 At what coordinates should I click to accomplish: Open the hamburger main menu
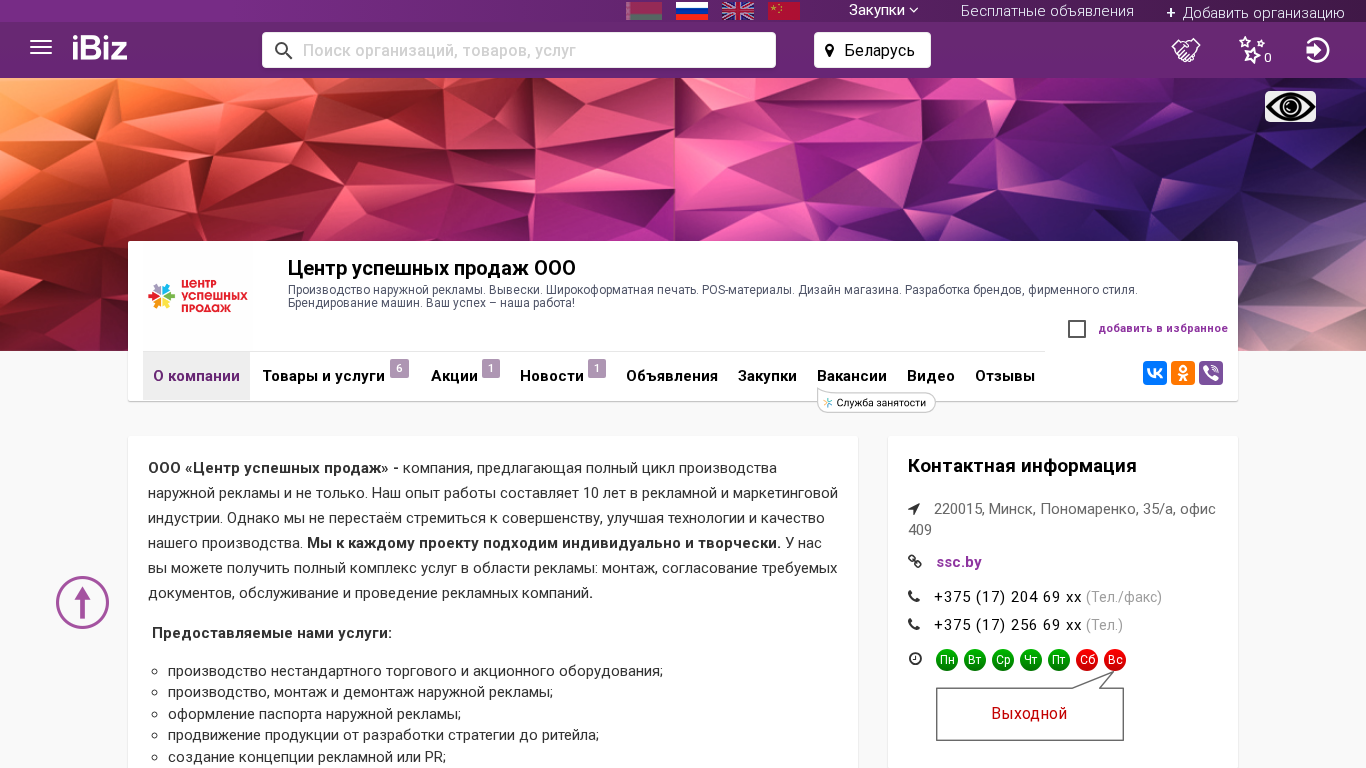click(x=41, y=47)
